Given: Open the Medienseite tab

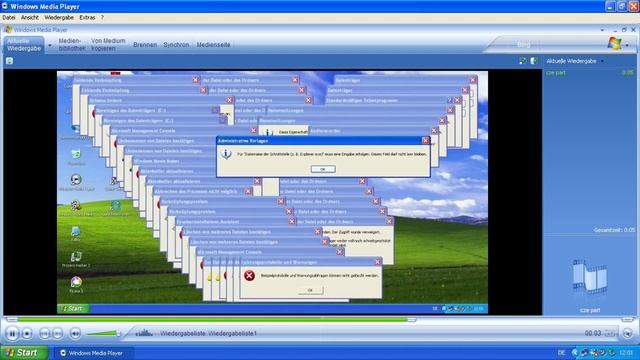Looking at the screenshot, I should tap(213, 44).
